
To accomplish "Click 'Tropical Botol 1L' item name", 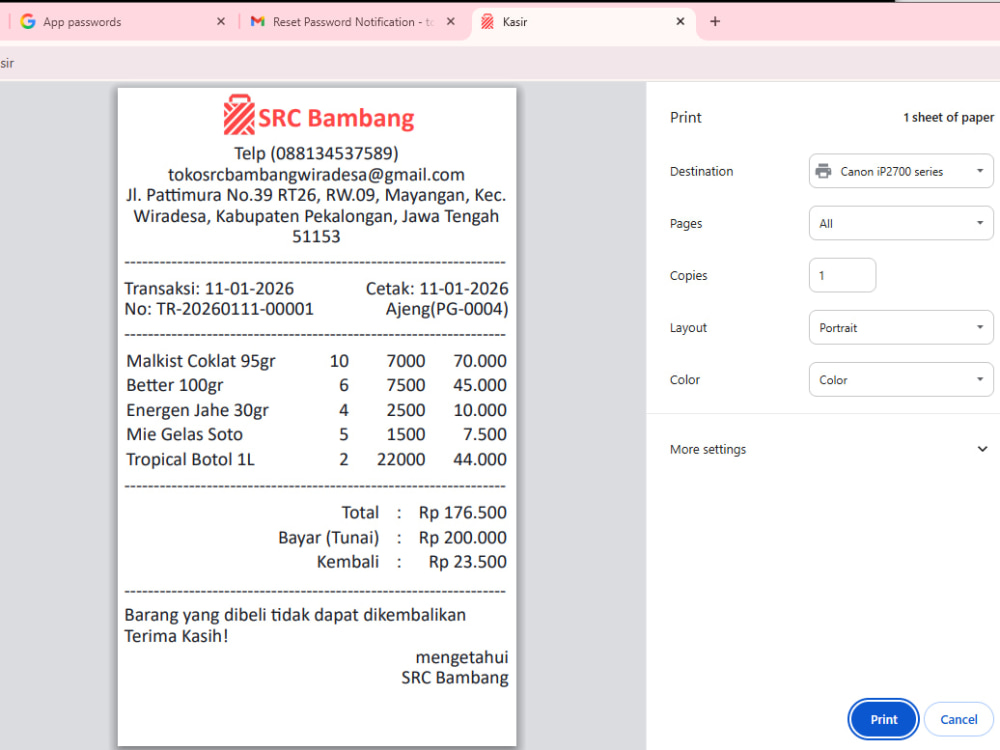I will pos(190,459).
